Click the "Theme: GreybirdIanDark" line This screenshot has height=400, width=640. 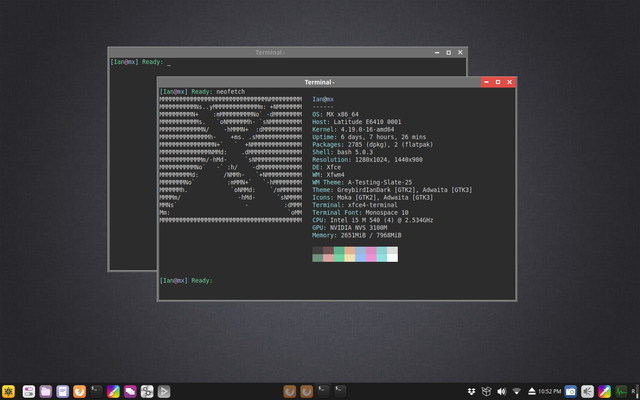point(392,190)
